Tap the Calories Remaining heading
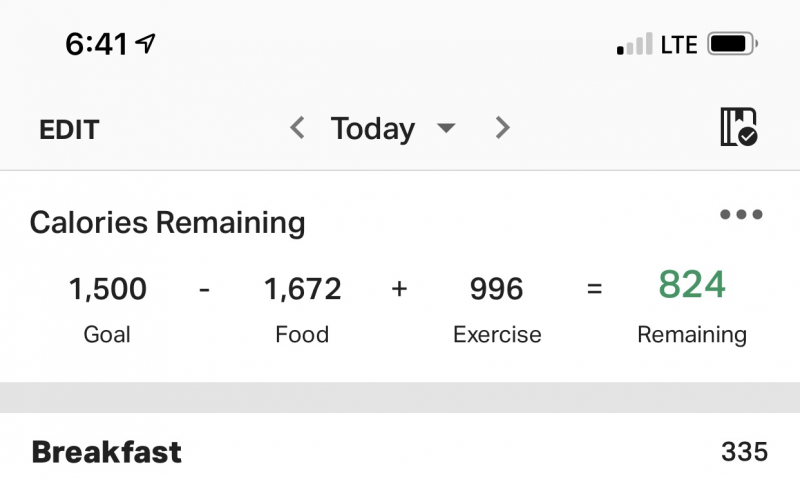 pos(167,223)
